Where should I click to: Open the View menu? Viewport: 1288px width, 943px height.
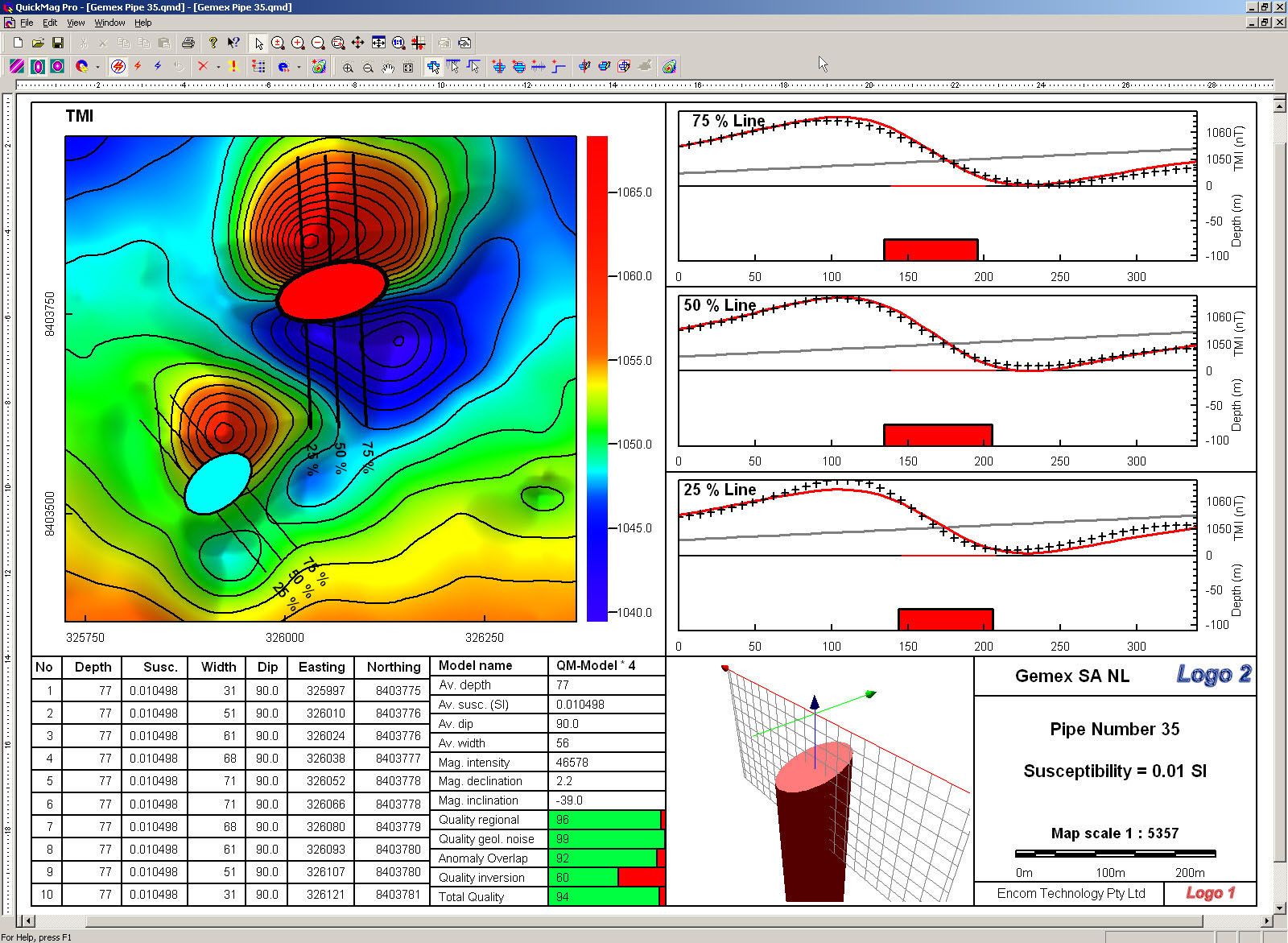click(76, 23)
